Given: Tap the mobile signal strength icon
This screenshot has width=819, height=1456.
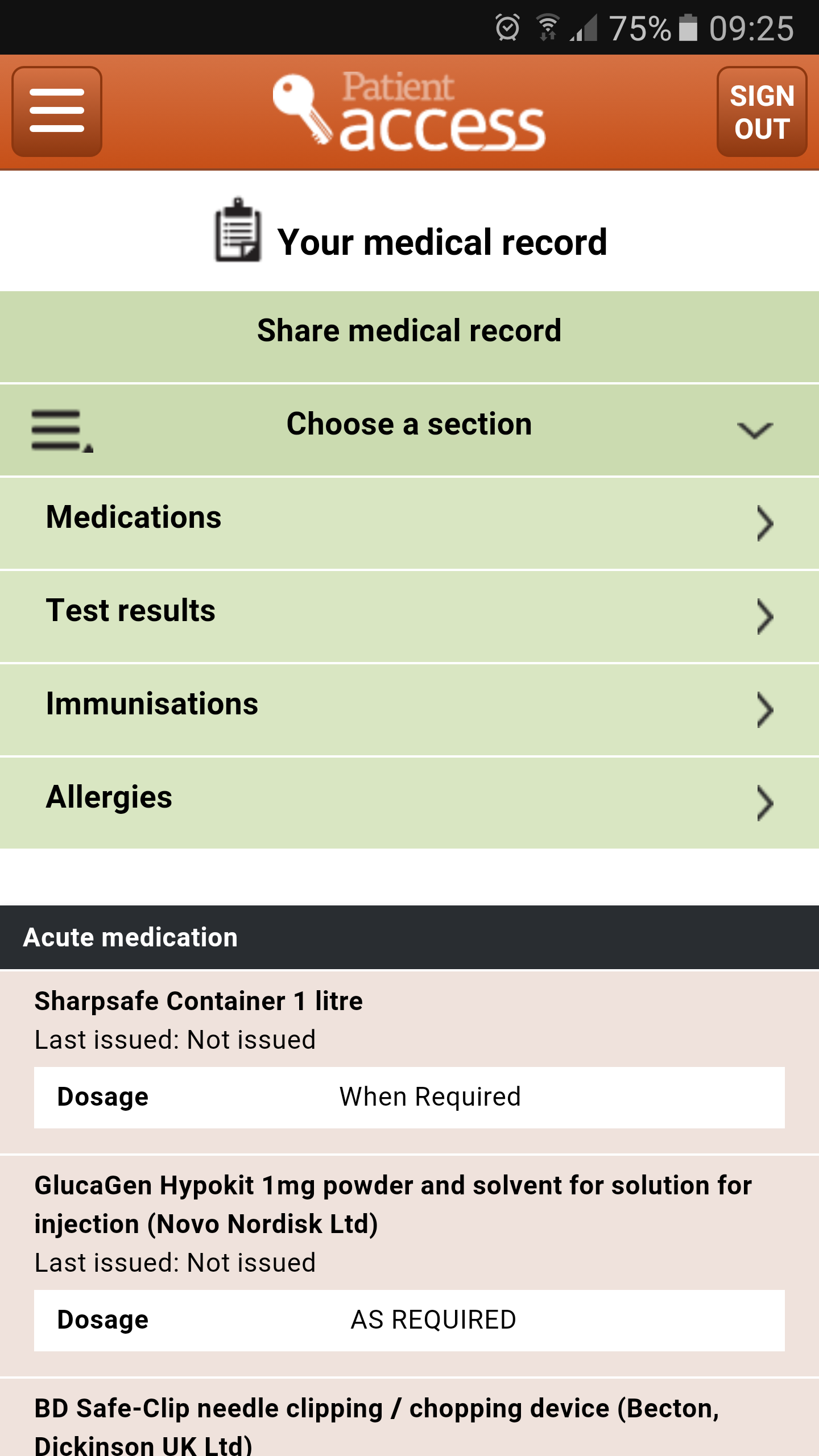Looking at the screenshot, I should (584, 27).
